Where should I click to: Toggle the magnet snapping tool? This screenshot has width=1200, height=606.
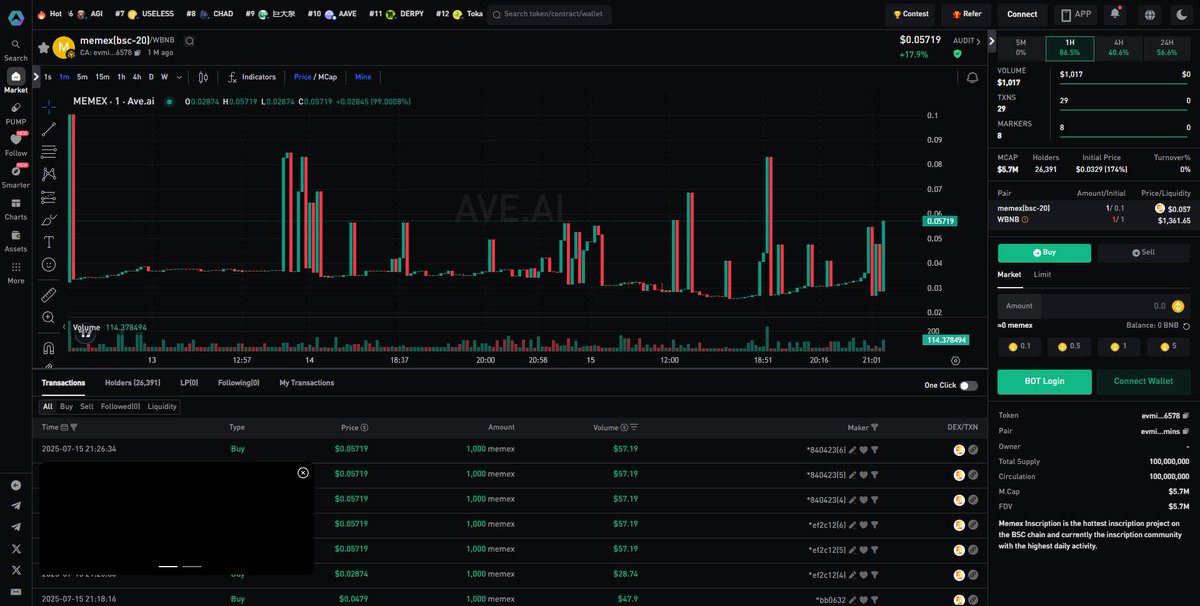[x=49, y=348]
